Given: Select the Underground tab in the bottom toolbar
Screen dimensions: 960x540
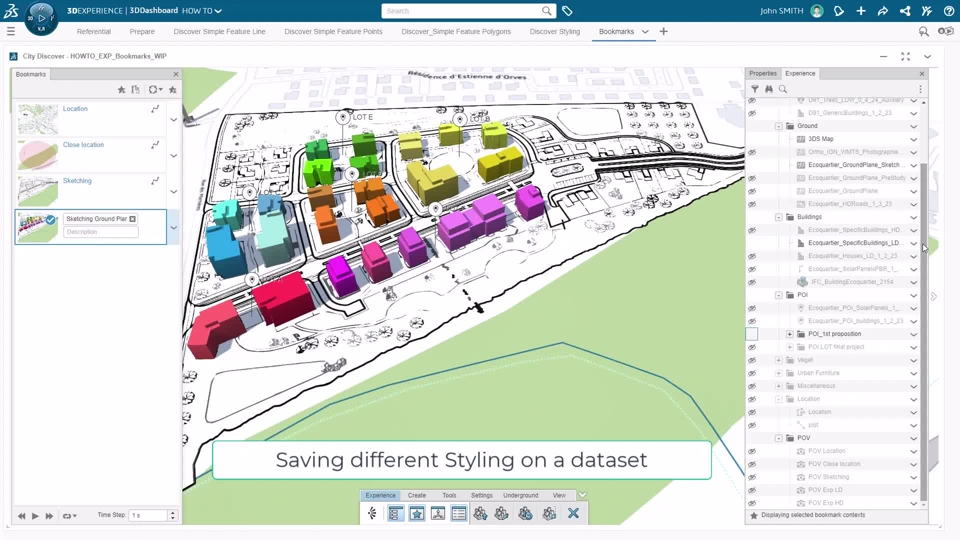Looking at the screenshot, I should [520, 495].
